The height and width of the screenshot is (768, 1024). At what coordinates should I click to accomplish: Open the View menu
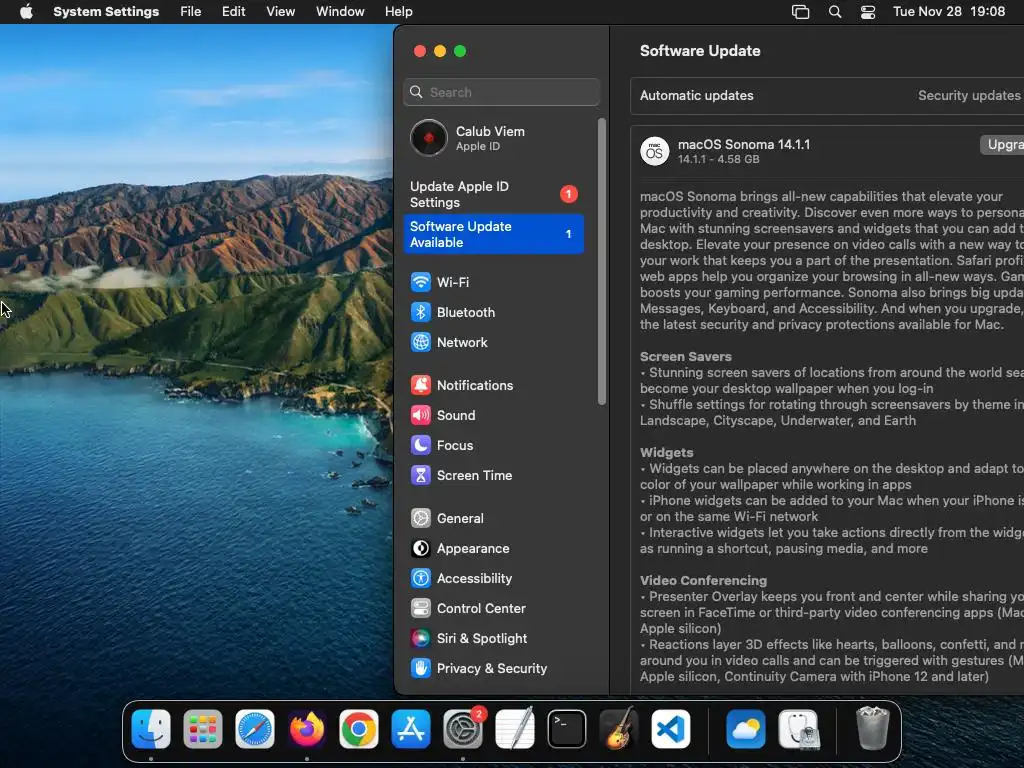280,12
